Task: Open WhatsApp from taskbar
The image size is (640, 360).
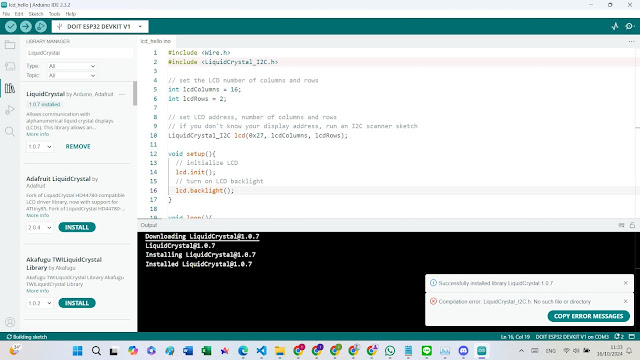Action: [390, 351]
